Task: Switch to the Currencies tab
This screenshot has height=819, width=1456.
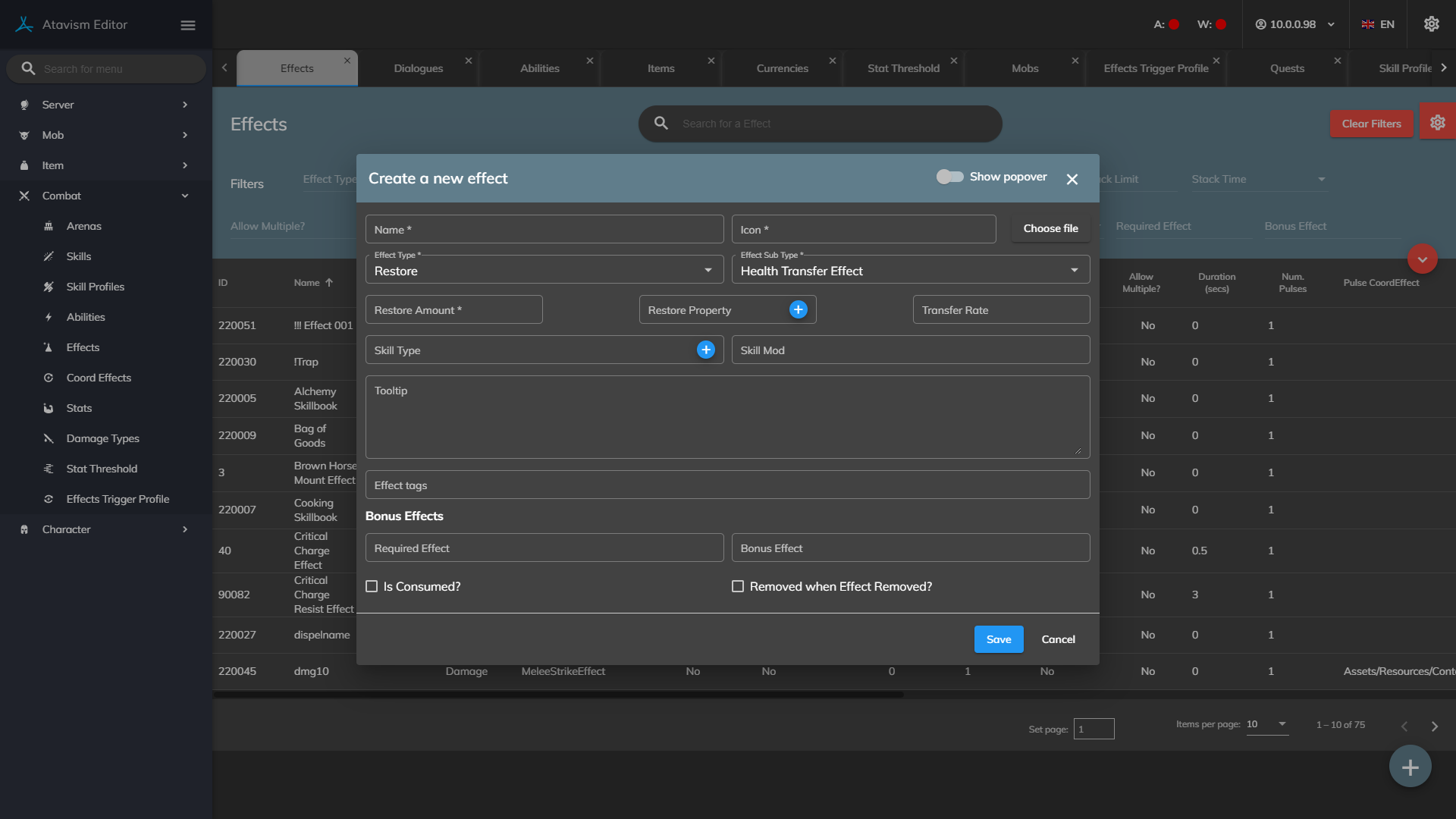Action: coord(782,68)
